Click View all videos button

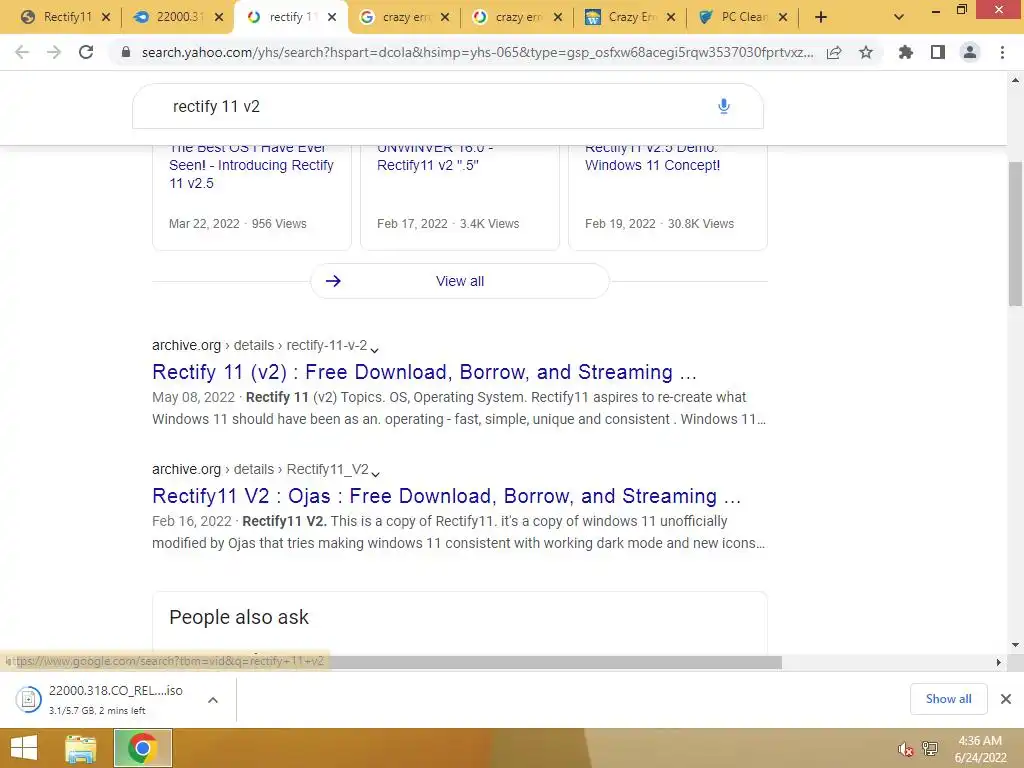pyautogui.click(x=460, y=281)
